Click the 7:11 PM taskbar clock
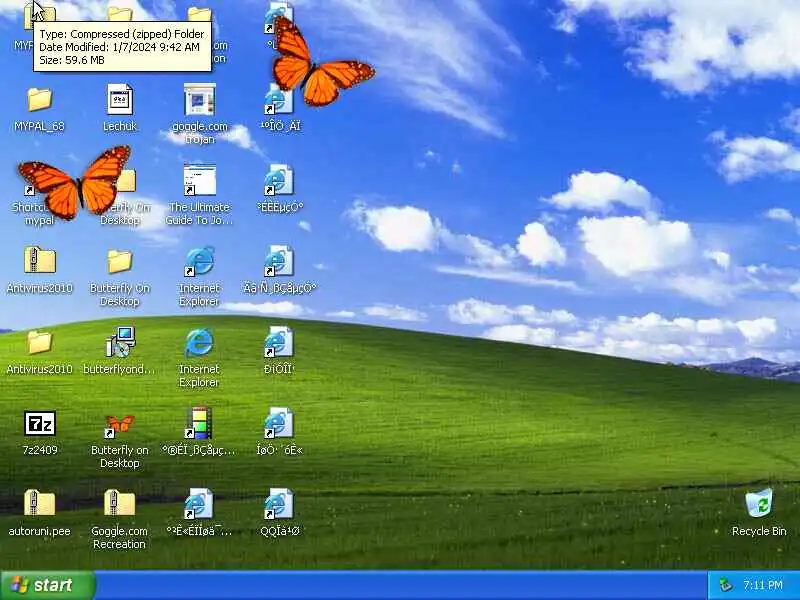The image size is (800, 600). 763,585
